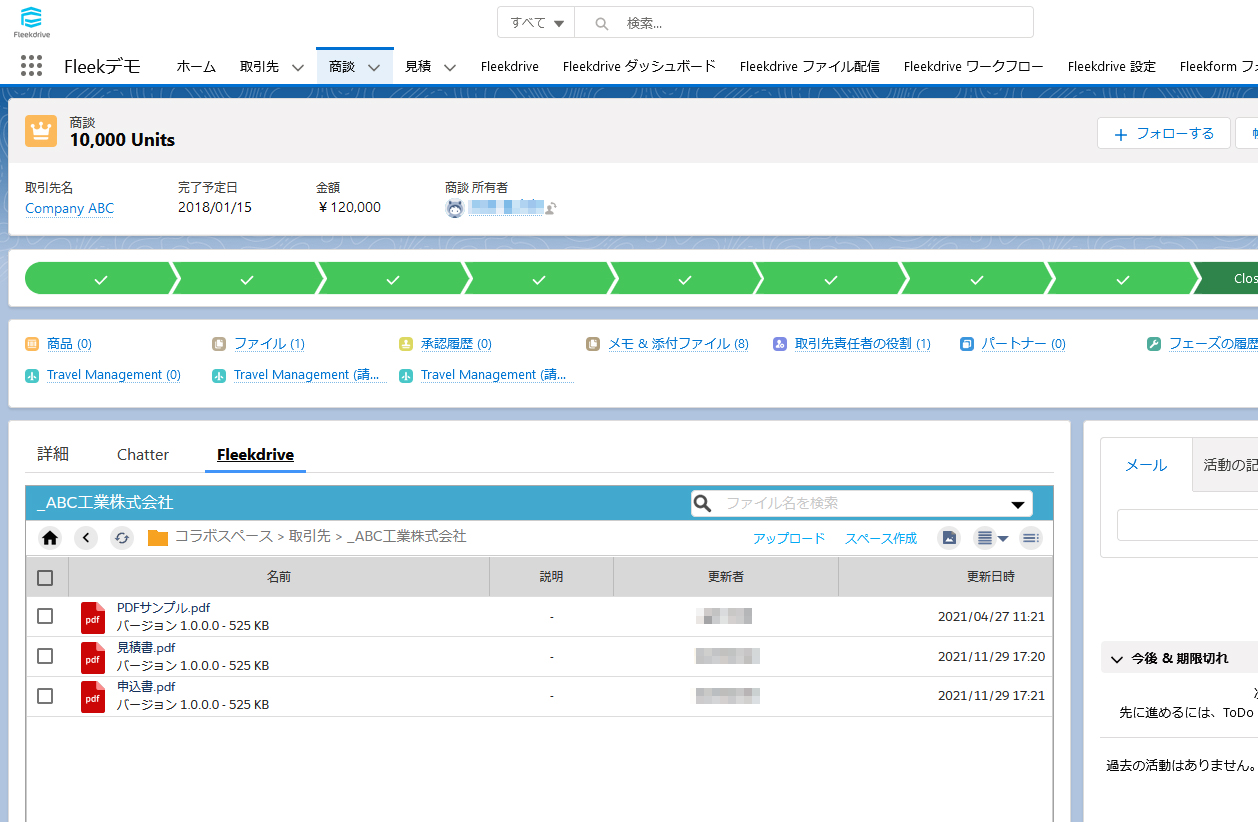This screenshot has width=1258, height=822.
Task: Go back with the left arrow icon
Action: click(86, 538)
